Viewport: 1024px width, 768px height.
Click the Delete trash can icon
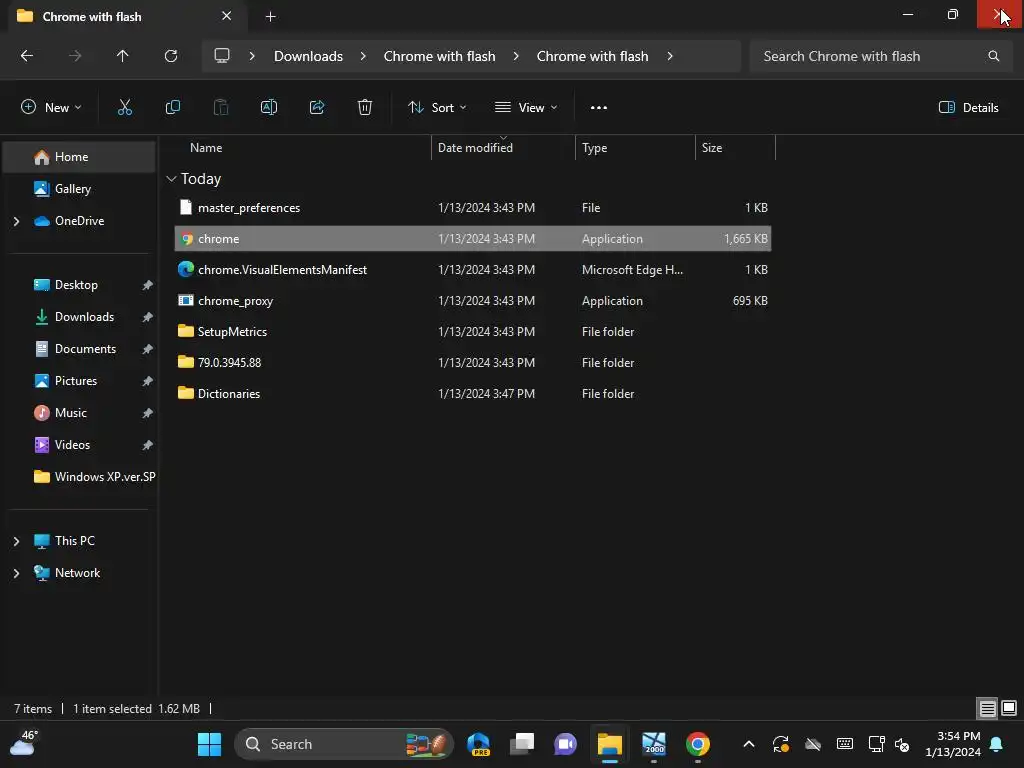[x=365, y=107]
